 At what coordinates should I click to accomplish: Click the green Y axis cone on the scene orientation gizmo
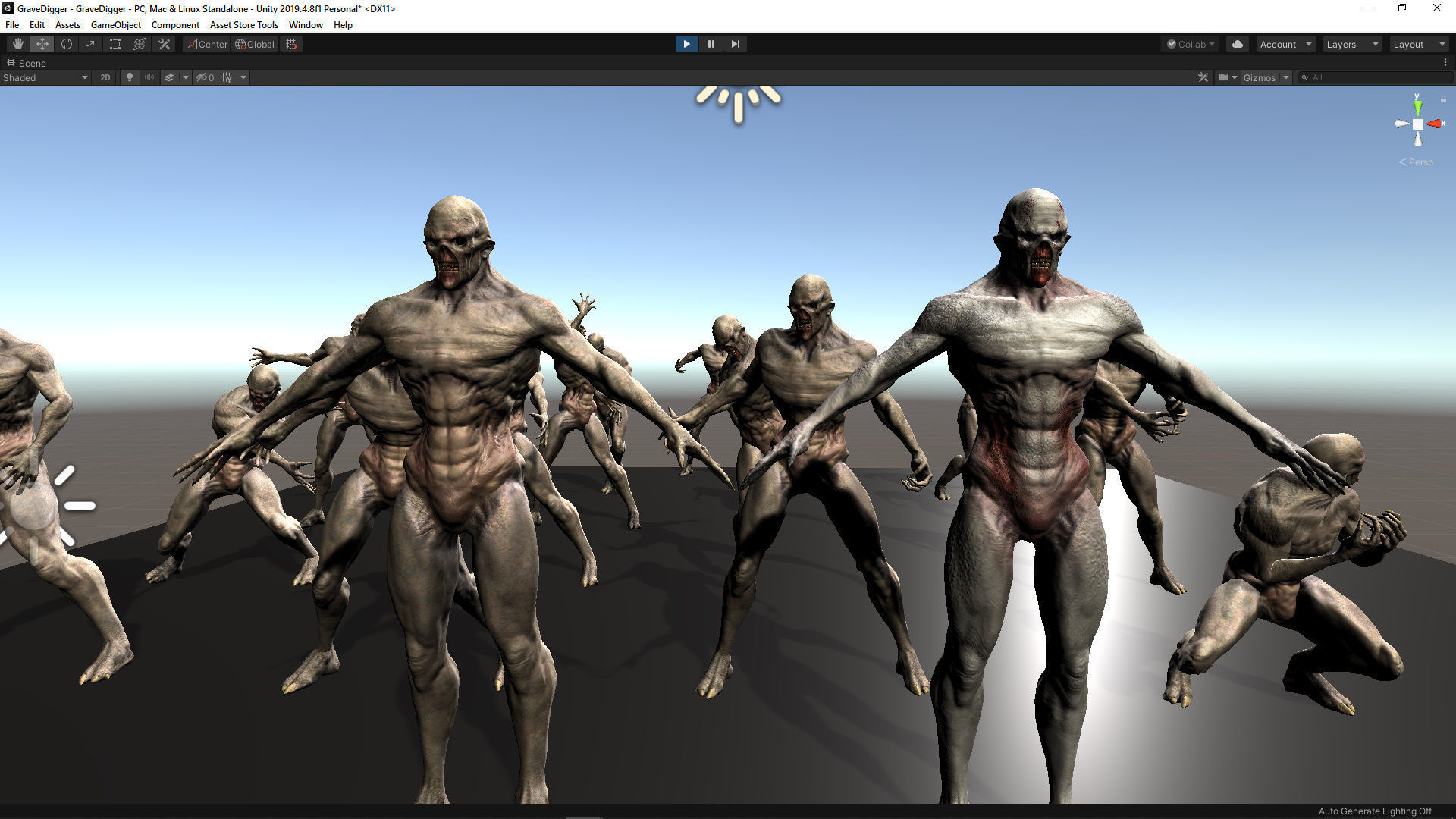pos(1417,108)
